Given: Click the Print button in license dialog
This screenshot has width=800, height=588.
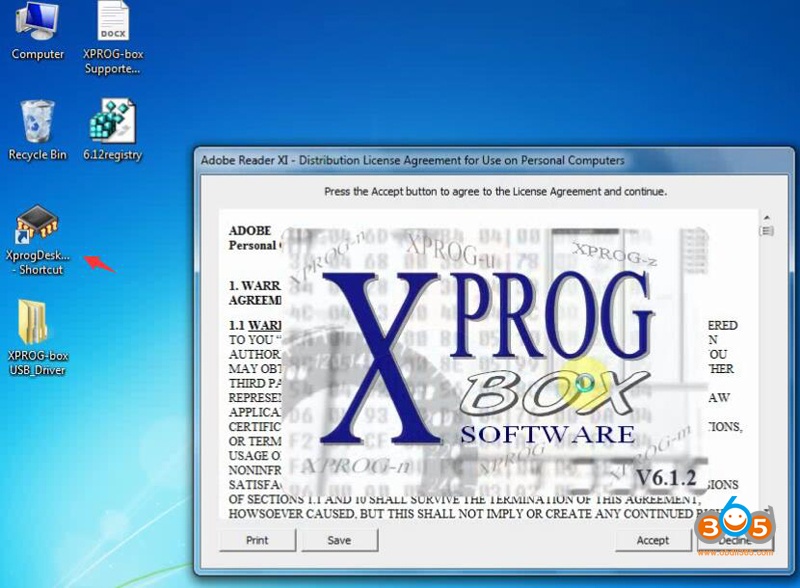Looking at the screenshot, I should tap(257, 540).
